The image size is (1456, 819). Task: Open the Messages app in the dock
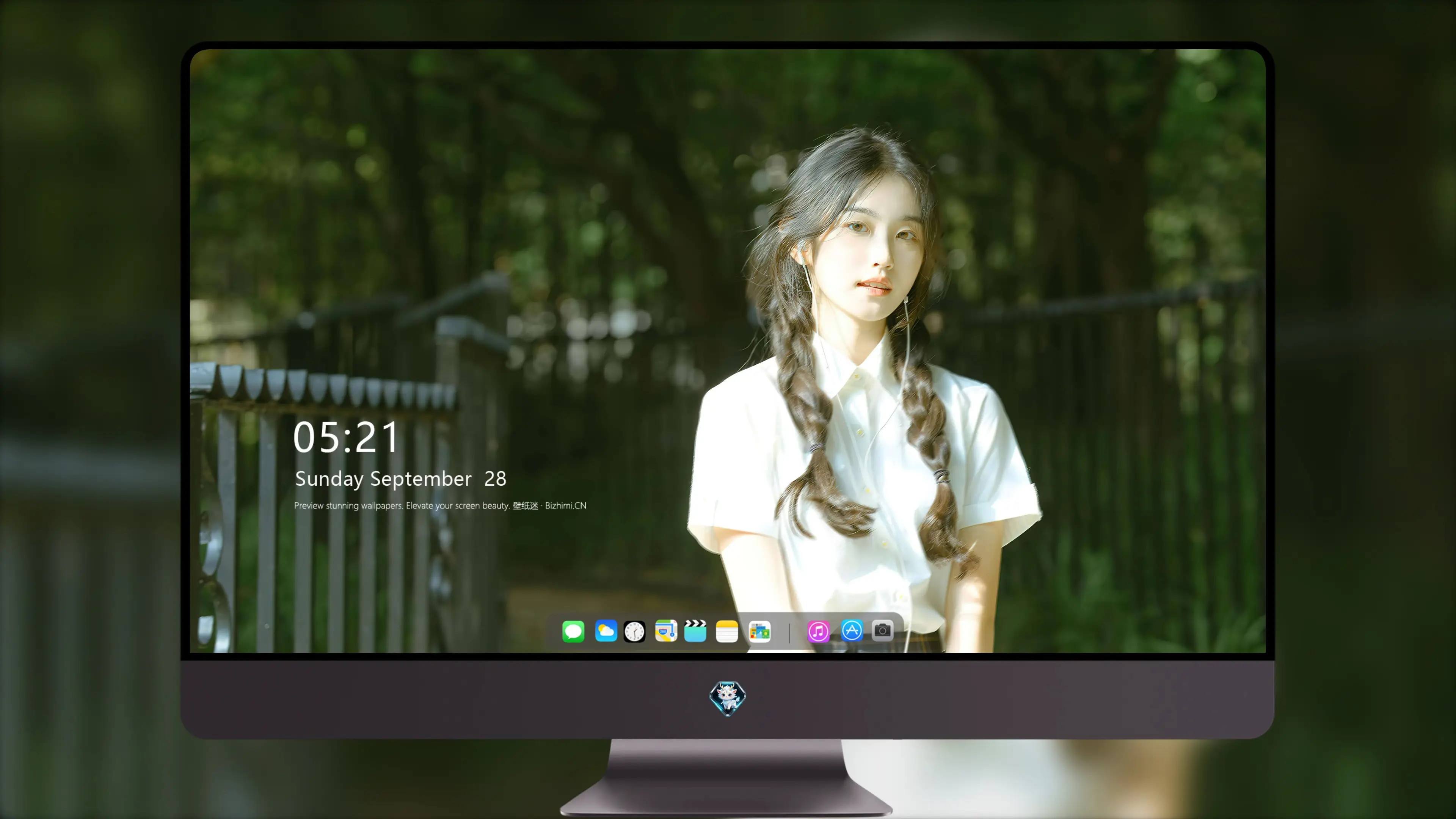pyautogui.click(x=573, y=631)
